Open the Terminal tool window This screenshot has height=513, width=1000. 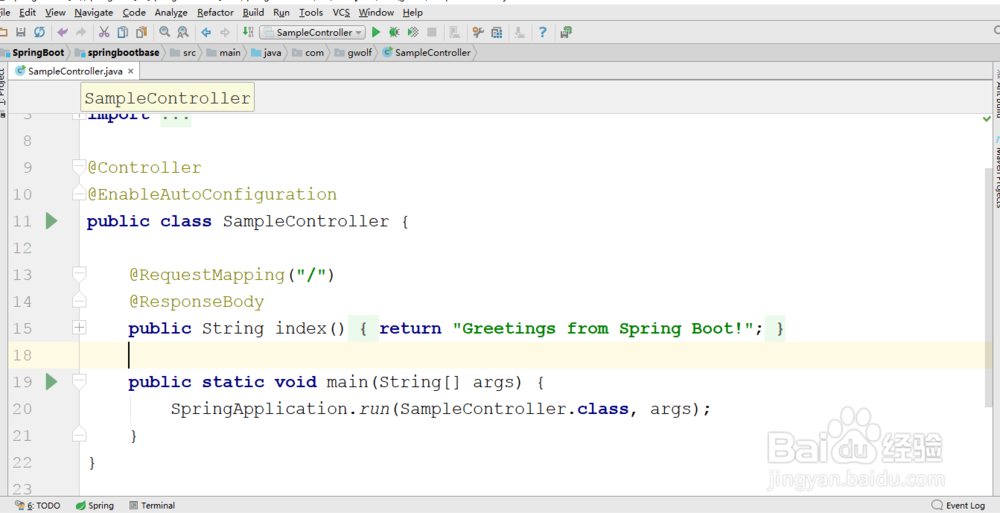(x=152, y=505)
